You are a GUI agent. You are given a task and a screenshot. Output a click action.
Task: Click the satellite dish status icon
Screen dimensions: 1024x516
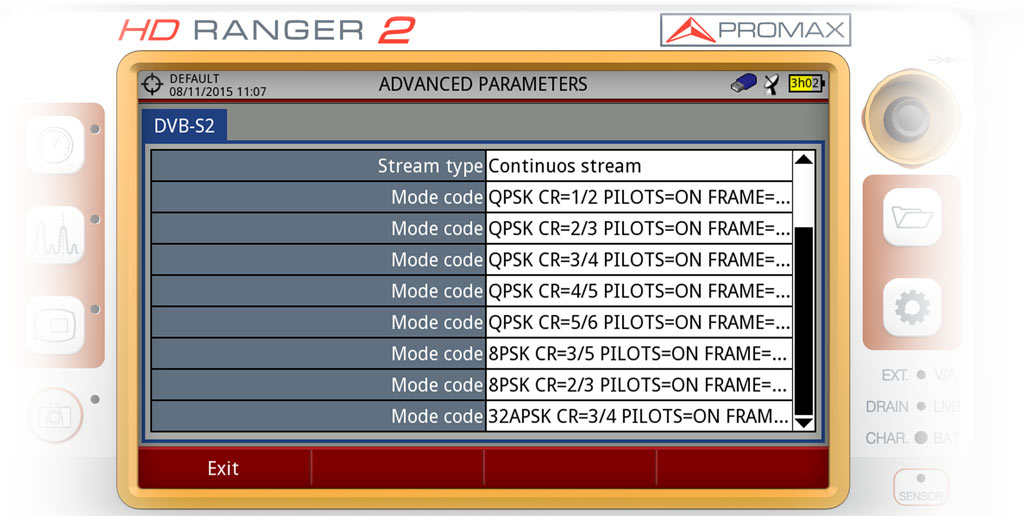[x=770, y=85]
